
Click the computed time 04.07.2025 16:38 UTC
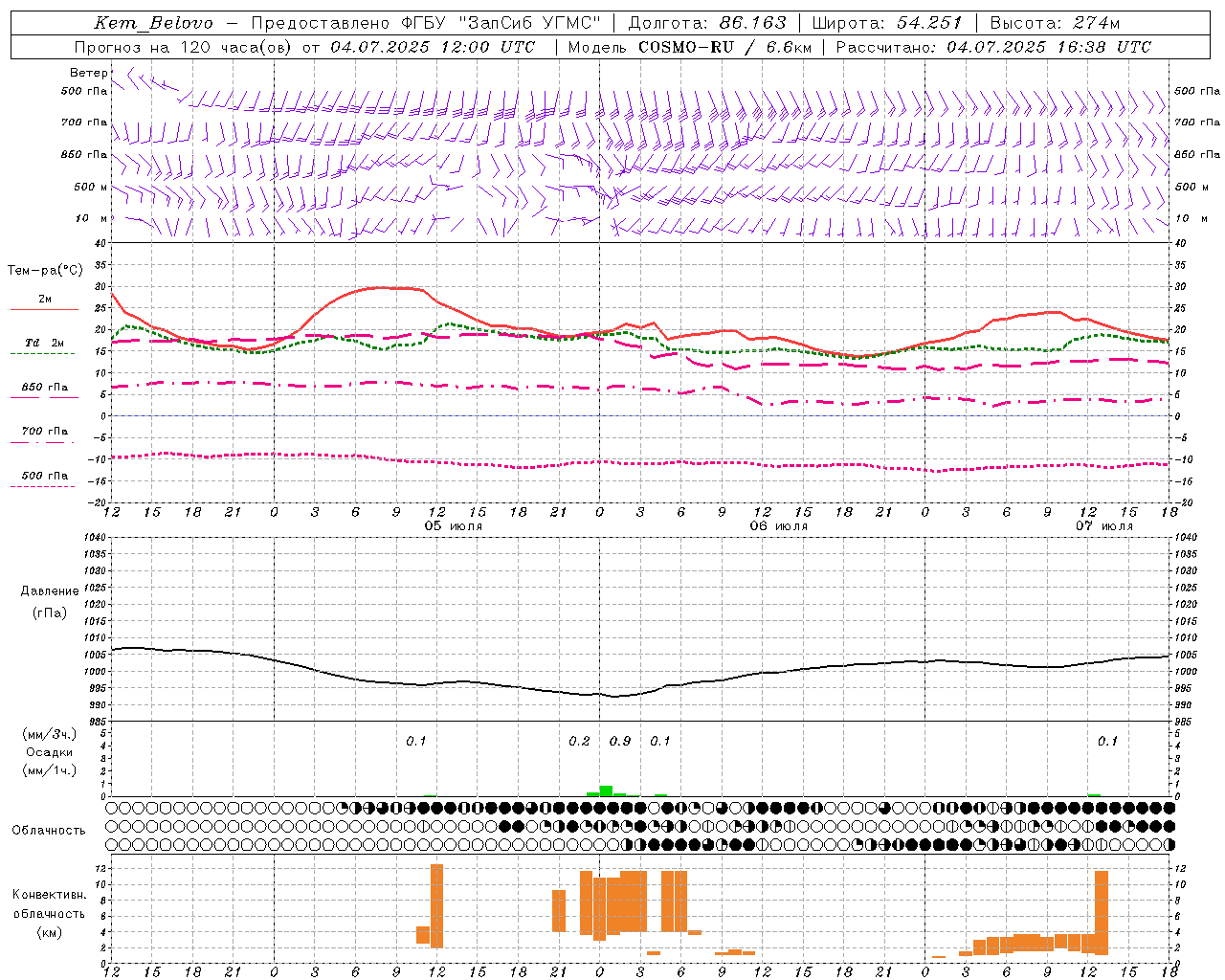tap(1049, 47)
